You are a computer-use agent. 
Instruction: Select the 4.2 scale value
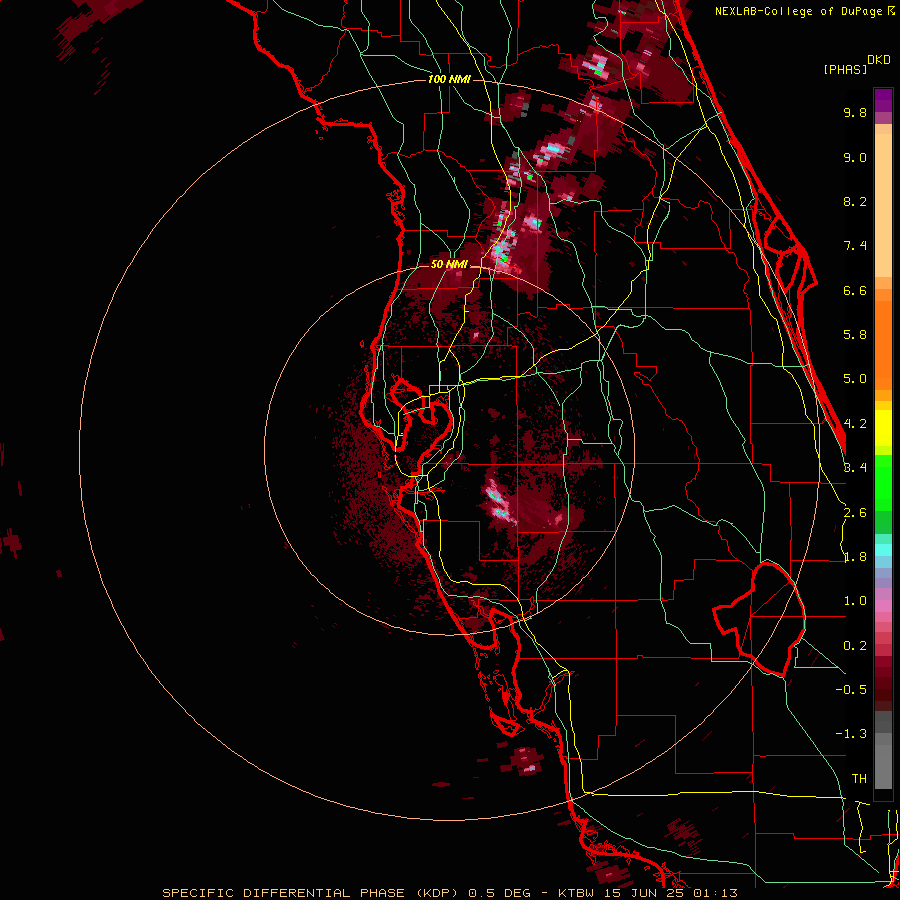pos(855,424)
